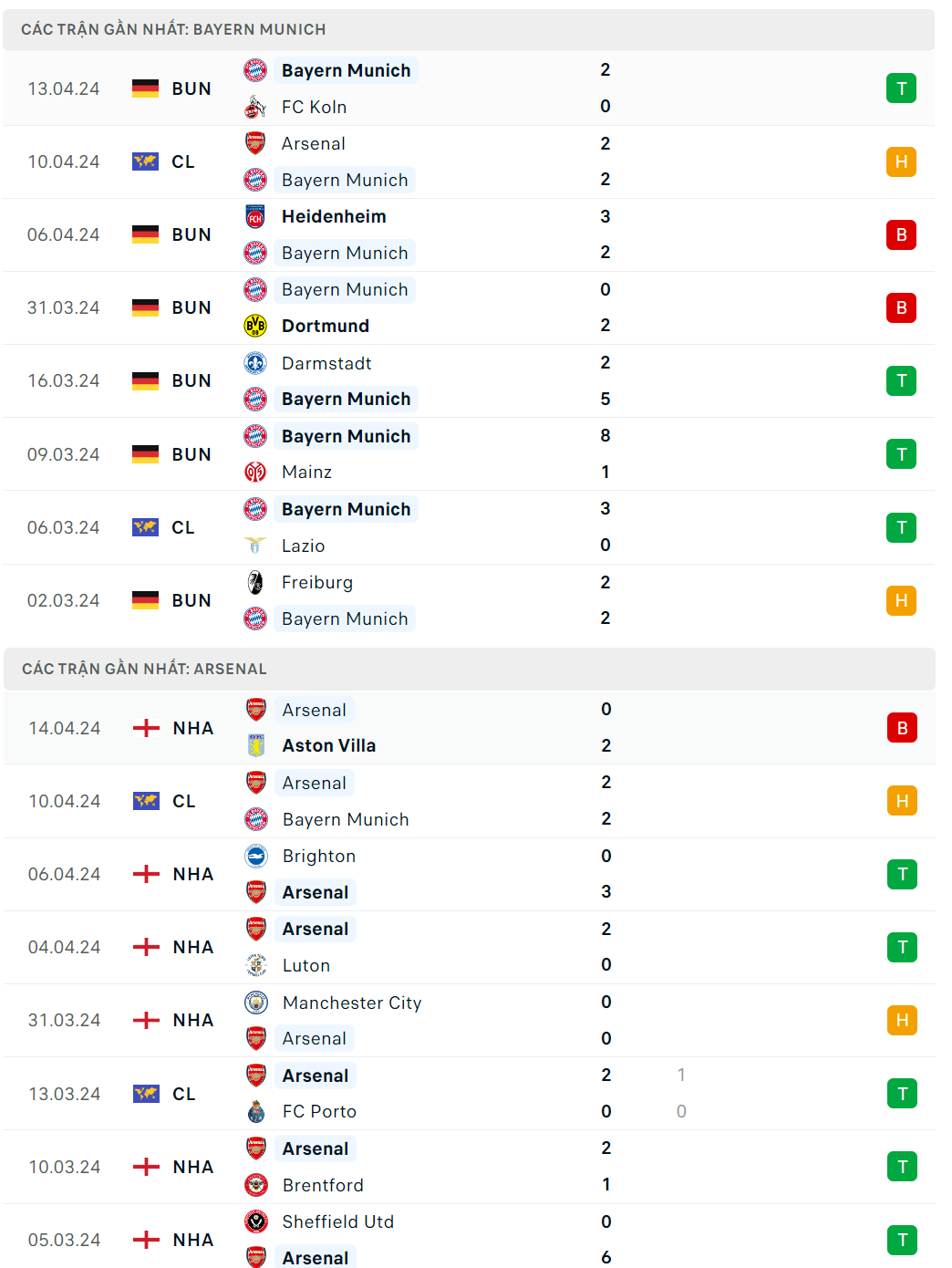
Task: Open the Dortmund team name link
Action: 326,326
